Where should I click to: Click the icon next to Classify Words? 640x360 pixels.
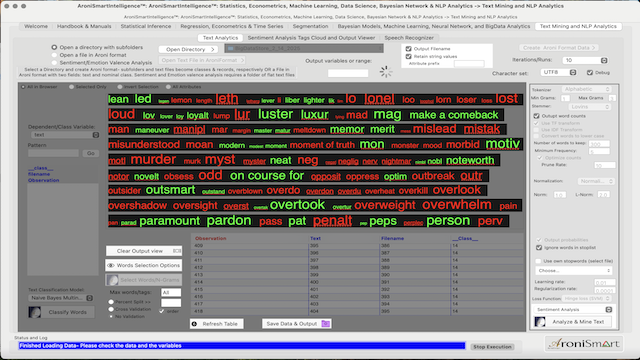tap(35, 312)
